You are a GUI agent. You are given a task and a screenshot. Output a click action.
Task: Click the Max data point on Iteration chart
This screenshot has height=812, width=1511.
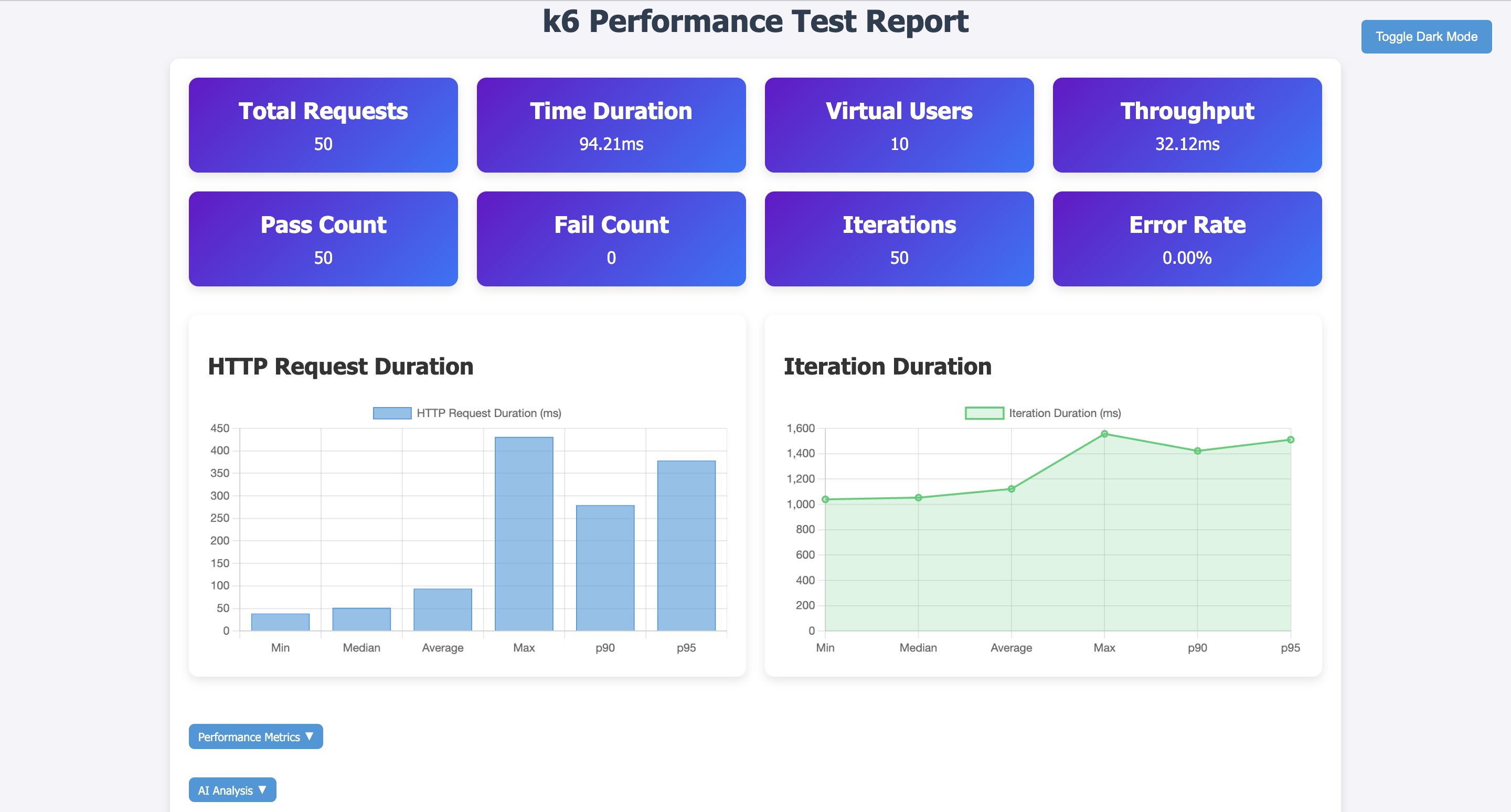point(1104,434)
